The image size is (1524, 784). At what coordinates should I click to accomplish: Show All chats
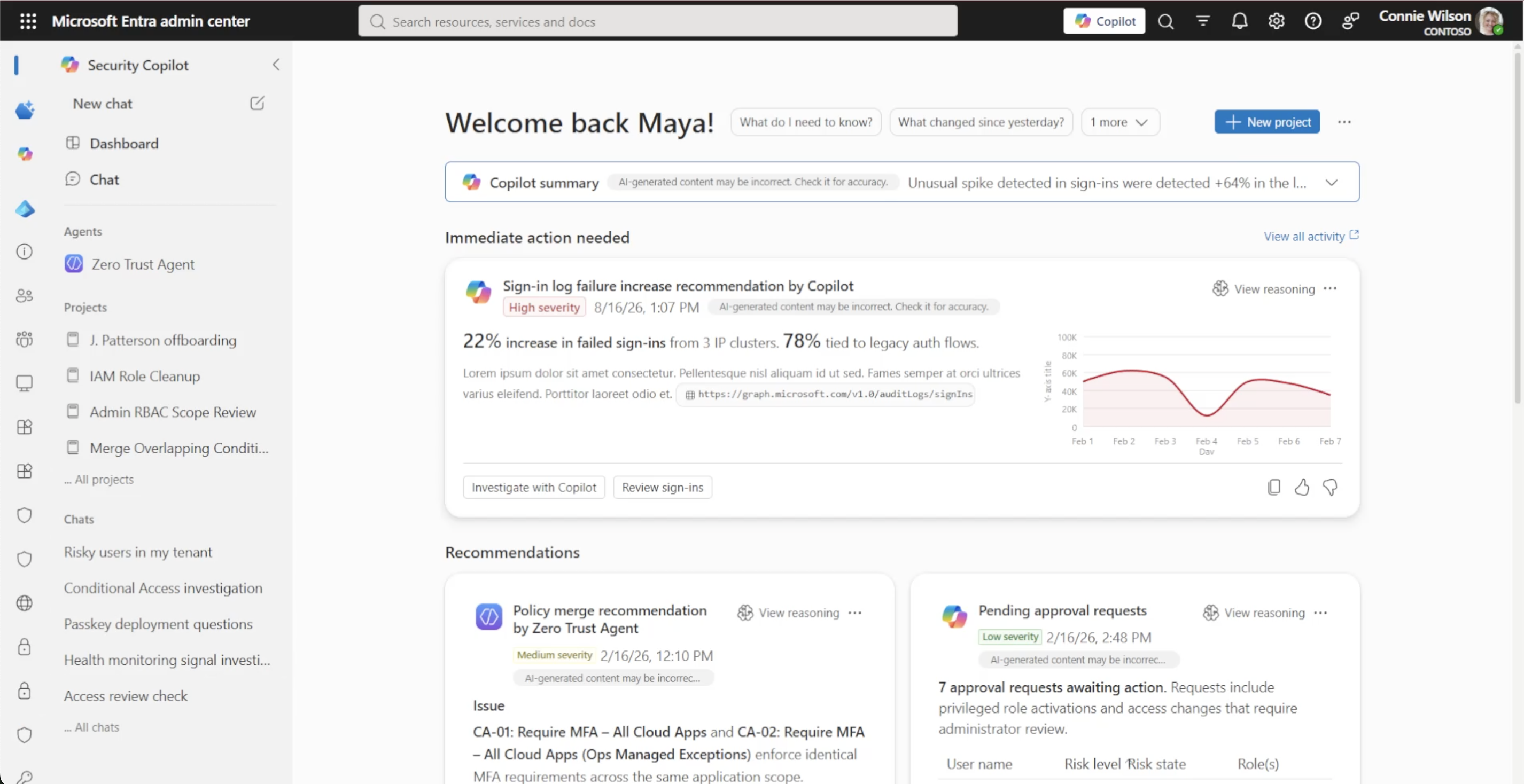click(92, 727)
